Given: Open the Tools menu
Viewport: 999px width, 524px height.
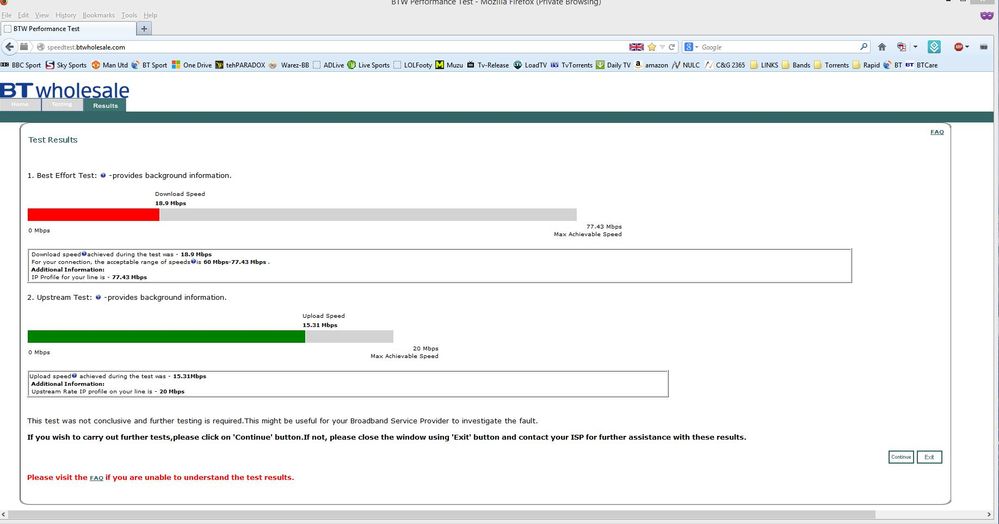Looking at the screenshot, I should click(129, 15).
